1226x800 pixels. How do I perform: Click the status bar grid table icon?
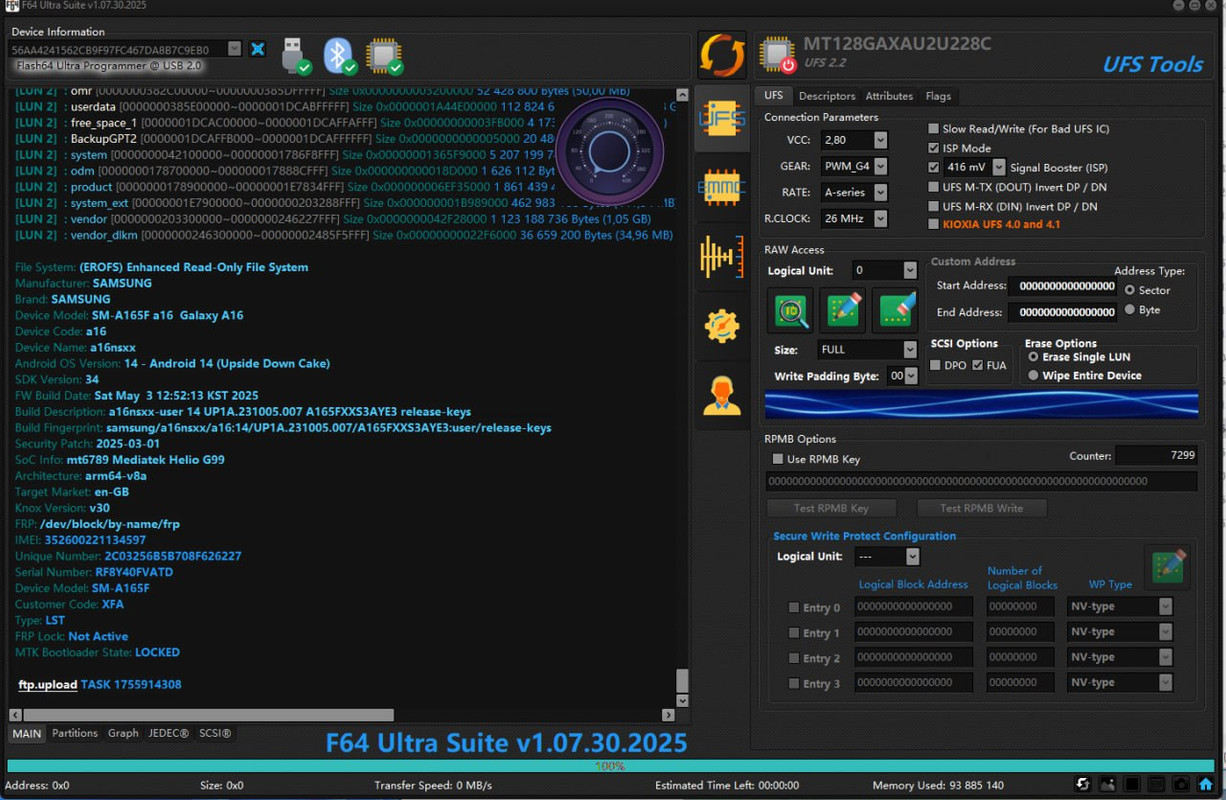click(1157, 785)
